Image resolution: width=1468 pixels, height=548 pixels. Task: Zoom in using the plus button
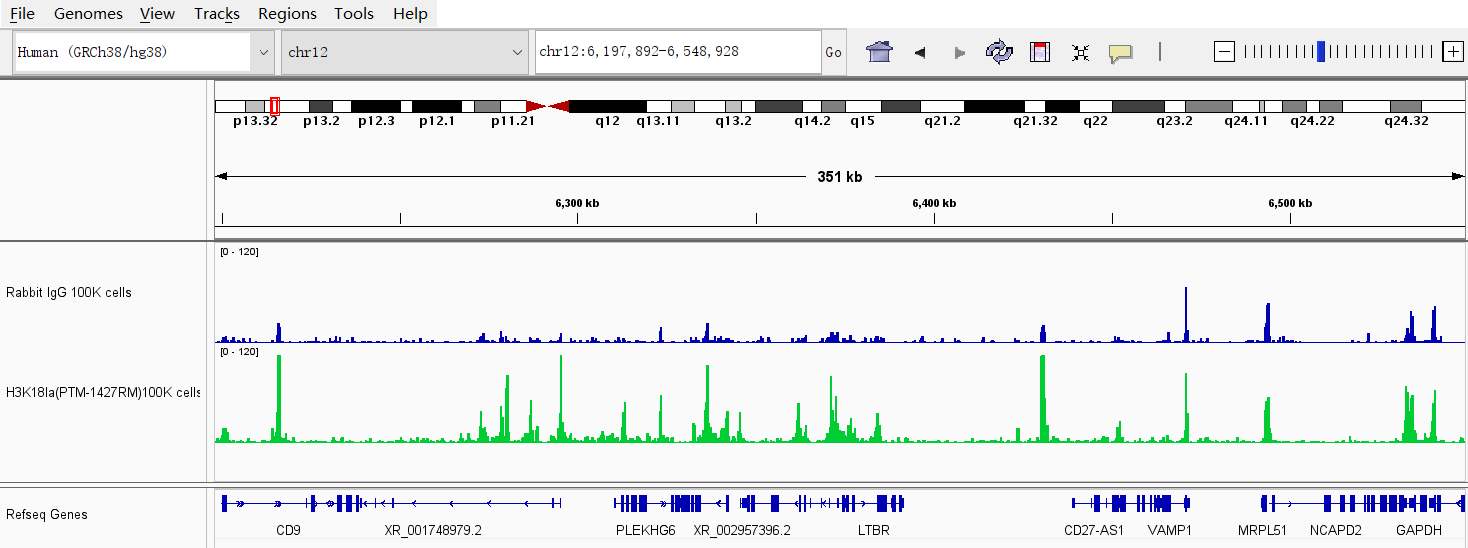pos(1453,52)
